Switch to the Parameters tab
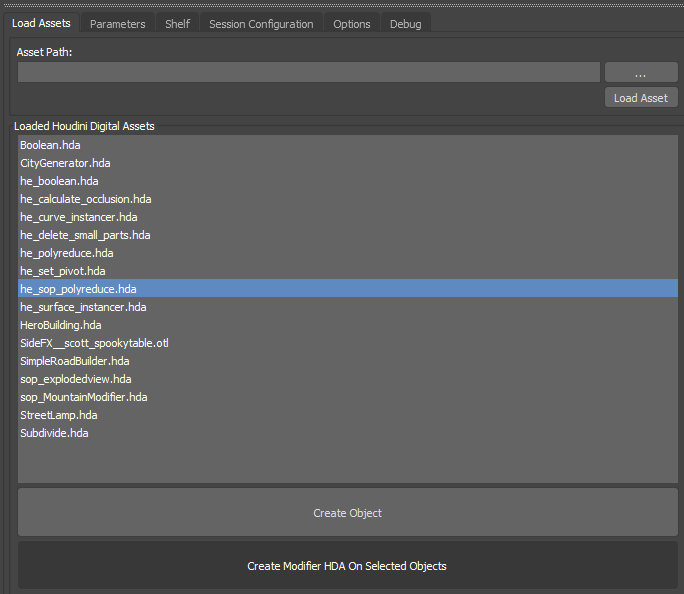Image resolution: width=684 pixels, height=594 pixels. 117,24
